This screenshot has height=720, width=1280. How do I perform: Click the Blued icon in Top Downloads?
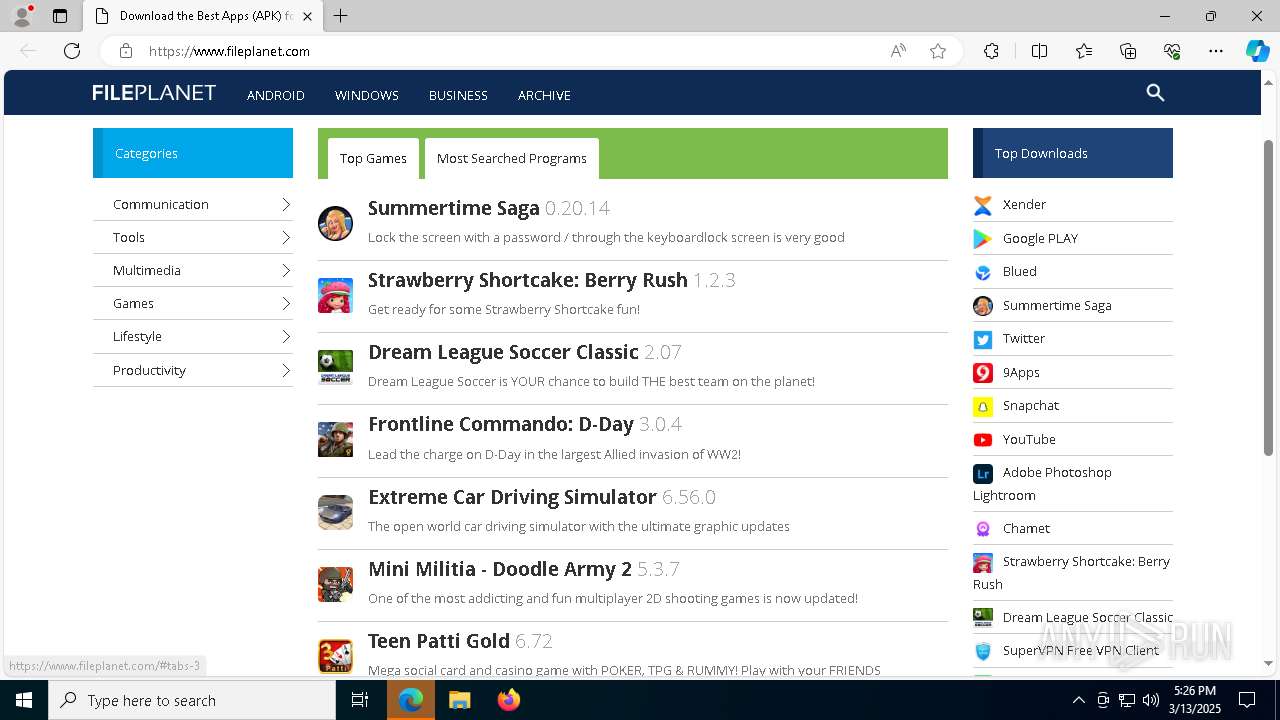[x=983, y=272]
